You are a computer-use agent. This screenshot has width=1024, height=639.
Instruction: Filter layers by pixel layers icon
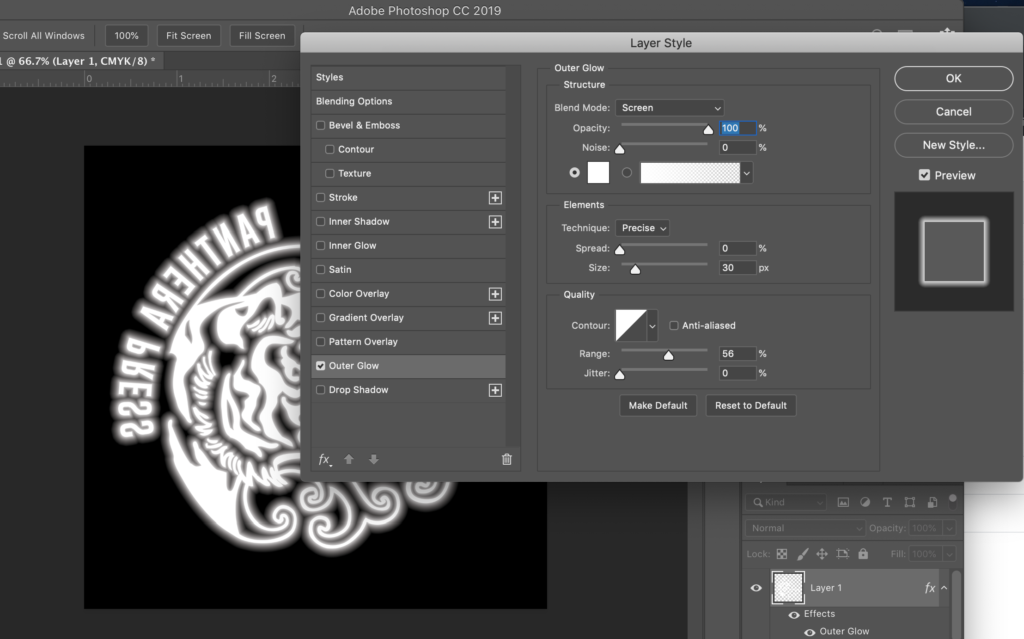tap(844, 502)
